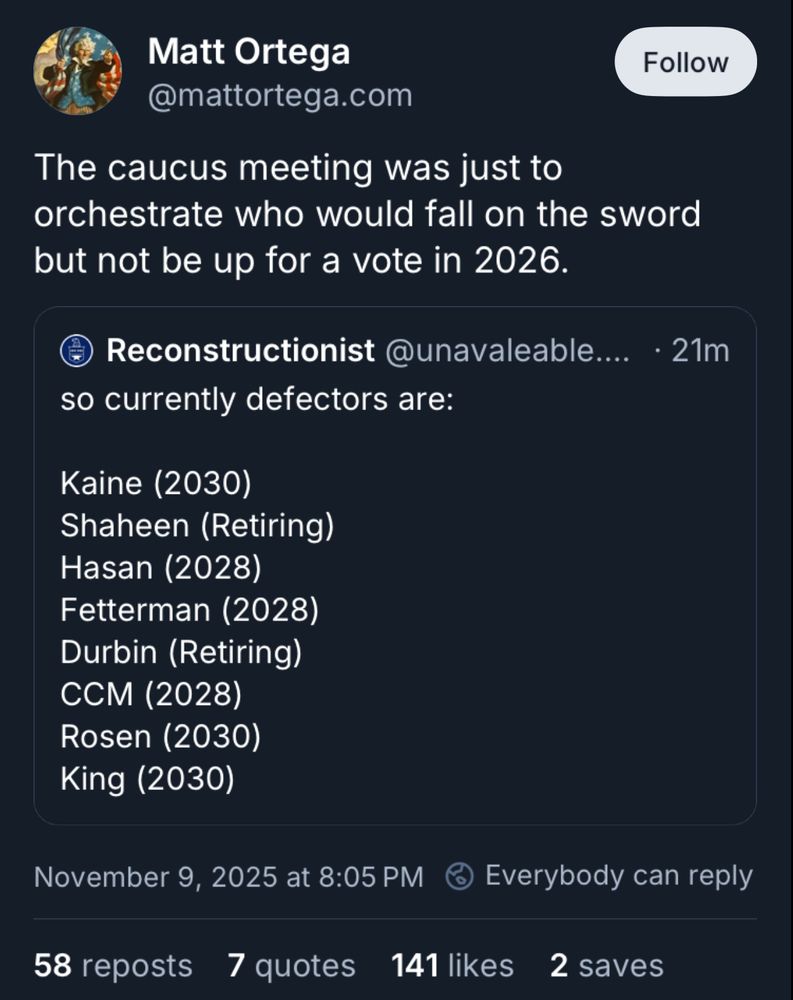793x1000 pixels.
Task: Open the 58 reposts list
Action: 112,966
